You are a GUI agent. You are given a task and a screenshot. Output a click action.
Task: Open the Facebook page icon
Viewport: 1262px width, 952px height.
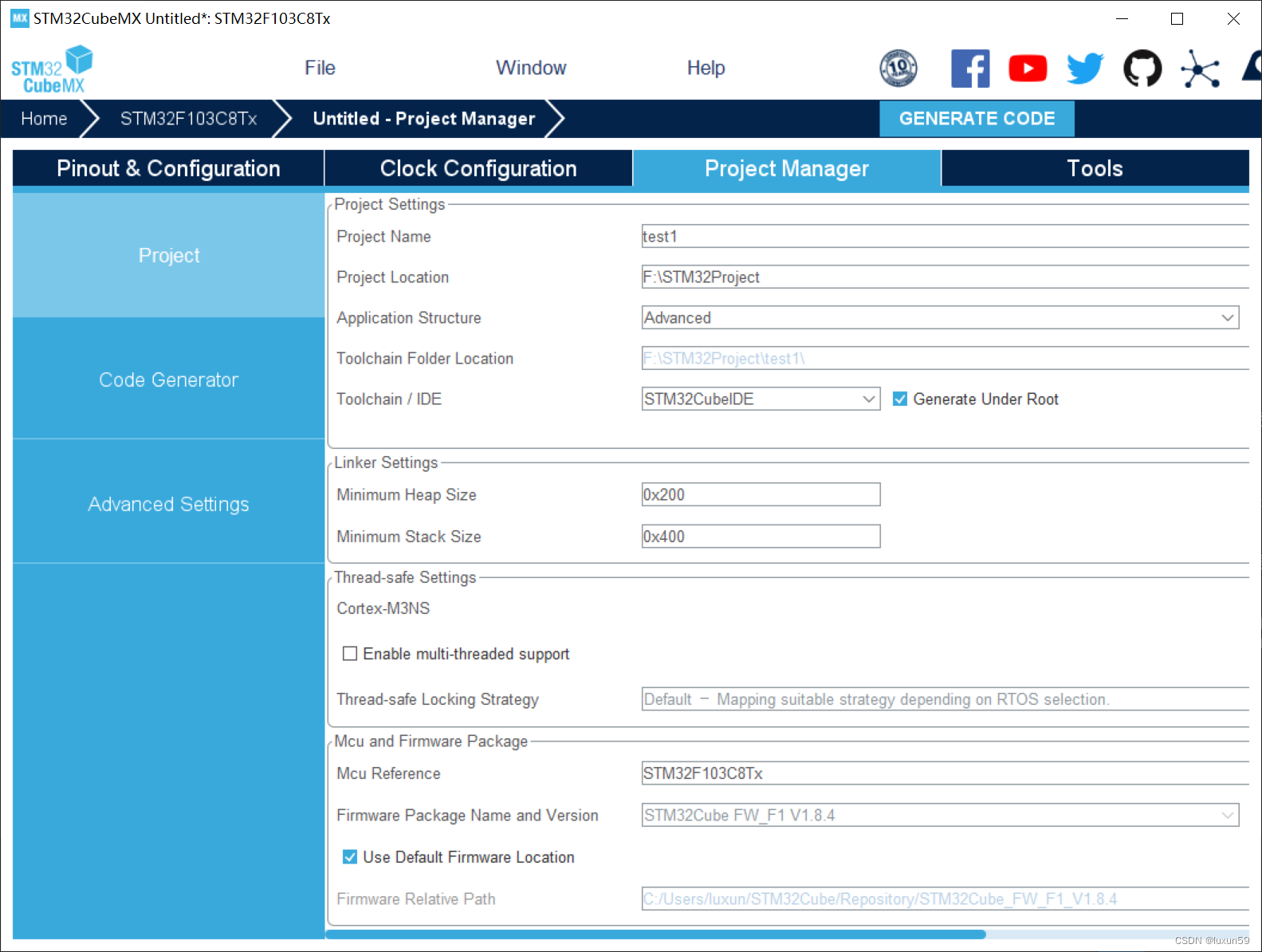(970, 69)
